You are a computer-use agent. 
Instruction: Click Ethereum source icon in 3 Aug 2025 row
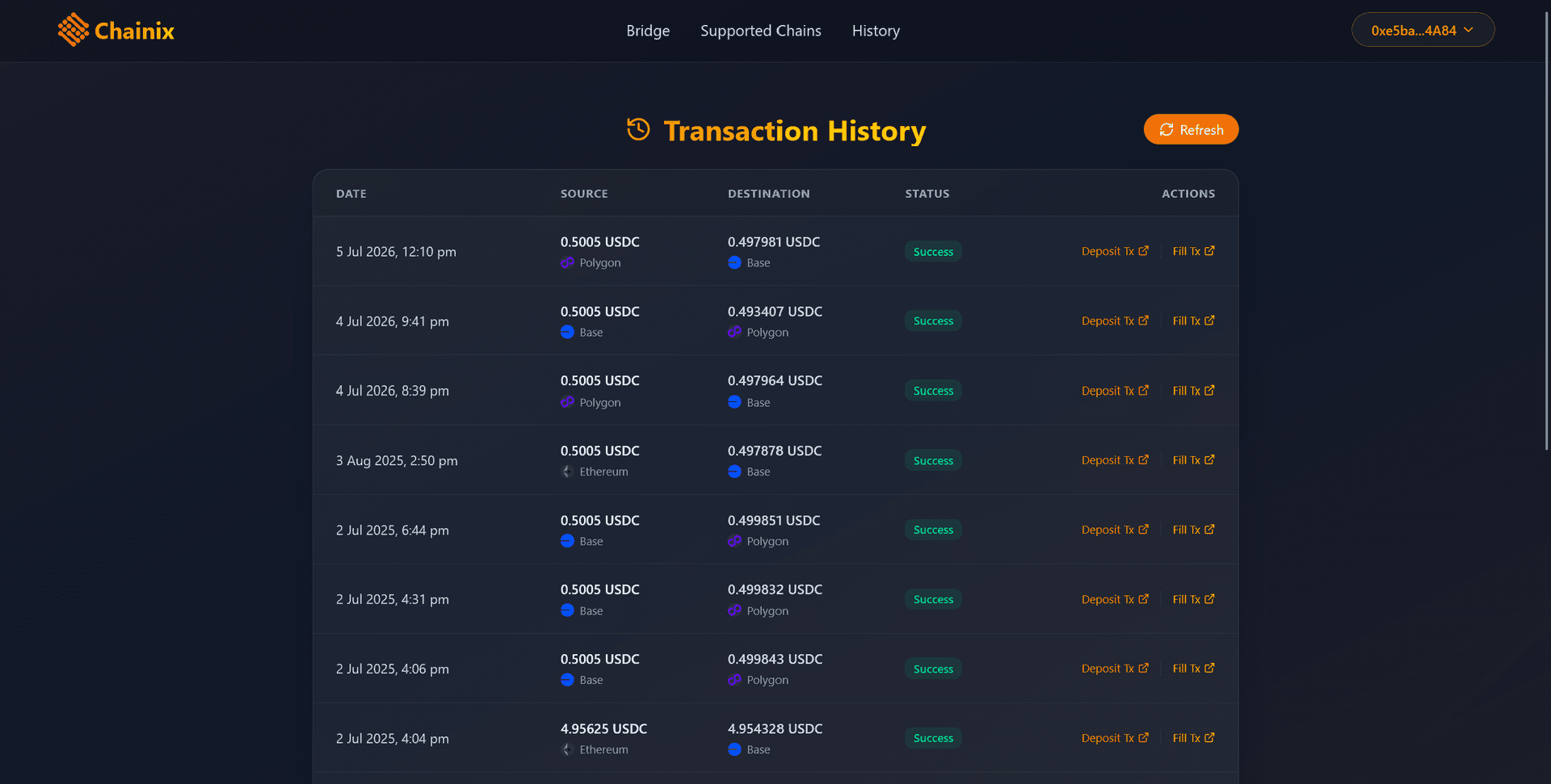coord(567,472)
